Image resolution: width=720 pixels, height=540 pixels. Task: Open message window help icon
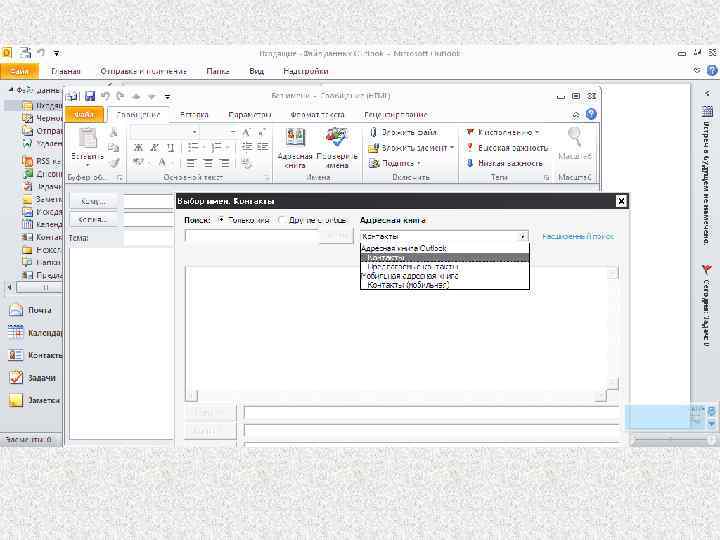(591, 114)
